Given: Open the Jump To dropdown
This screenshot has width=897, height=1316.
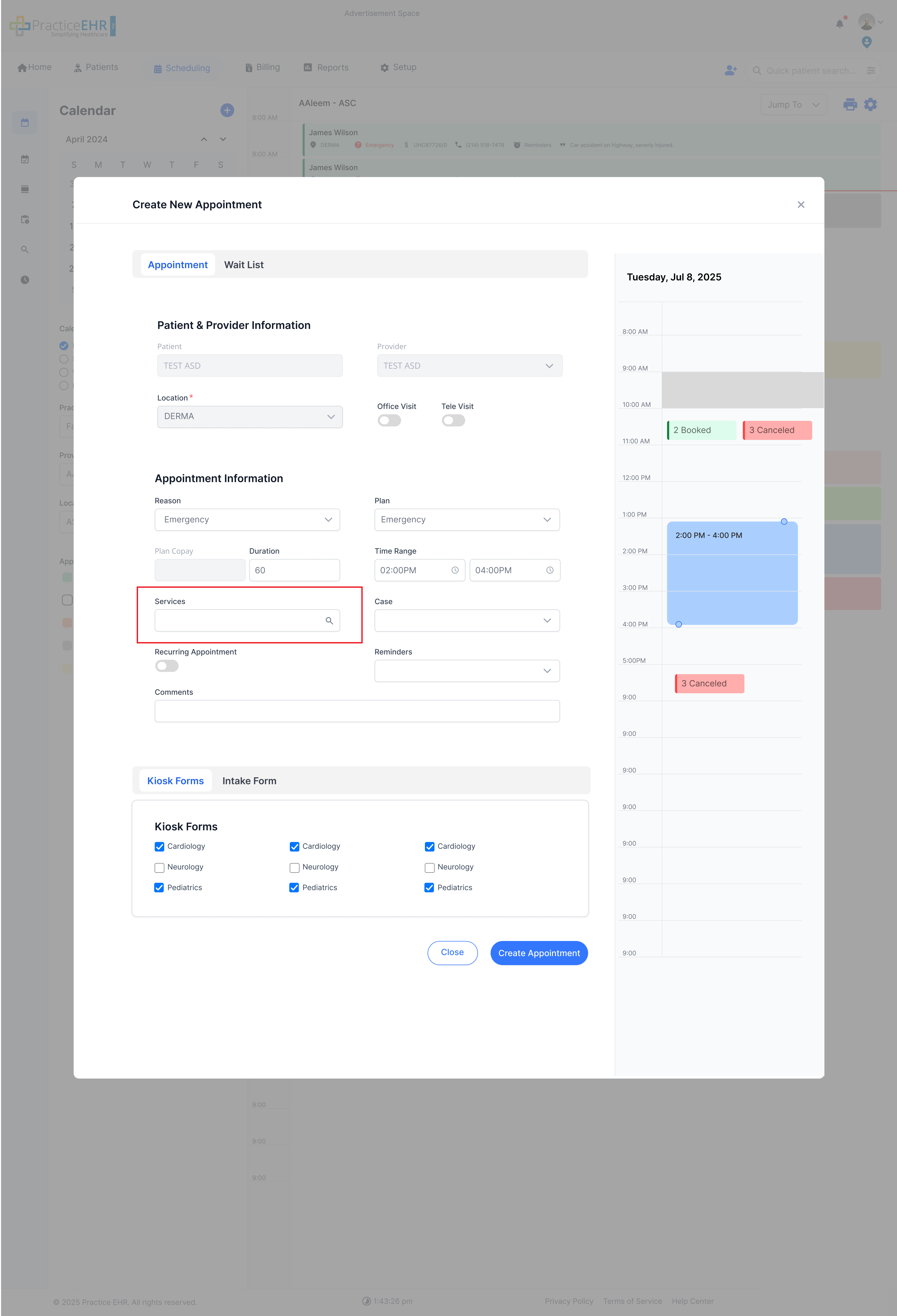Looking at the screenshot, I should (793, 104).
